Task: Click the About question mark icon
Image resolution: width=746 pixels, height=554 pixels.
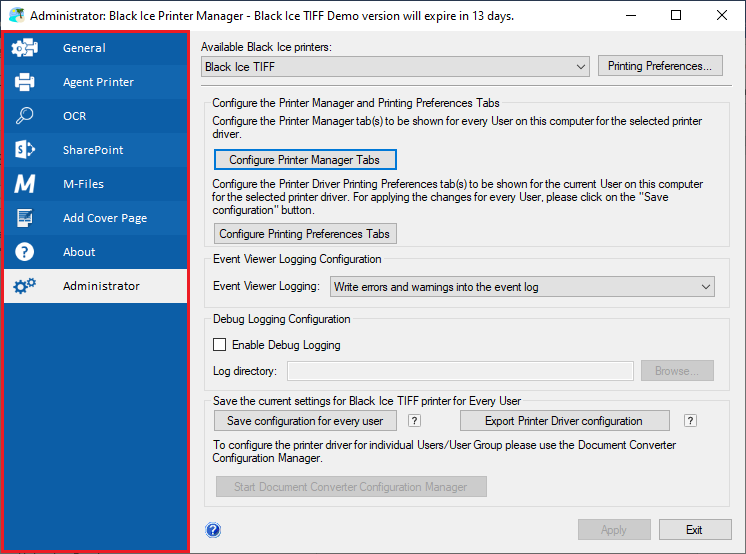Action: tap(24, 252)
